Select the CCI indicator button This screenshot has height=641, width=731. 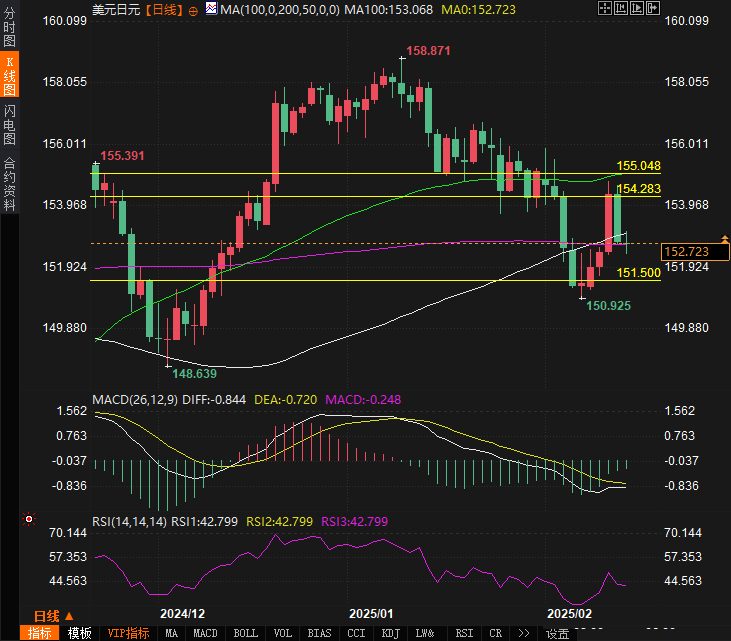point(356,633)
